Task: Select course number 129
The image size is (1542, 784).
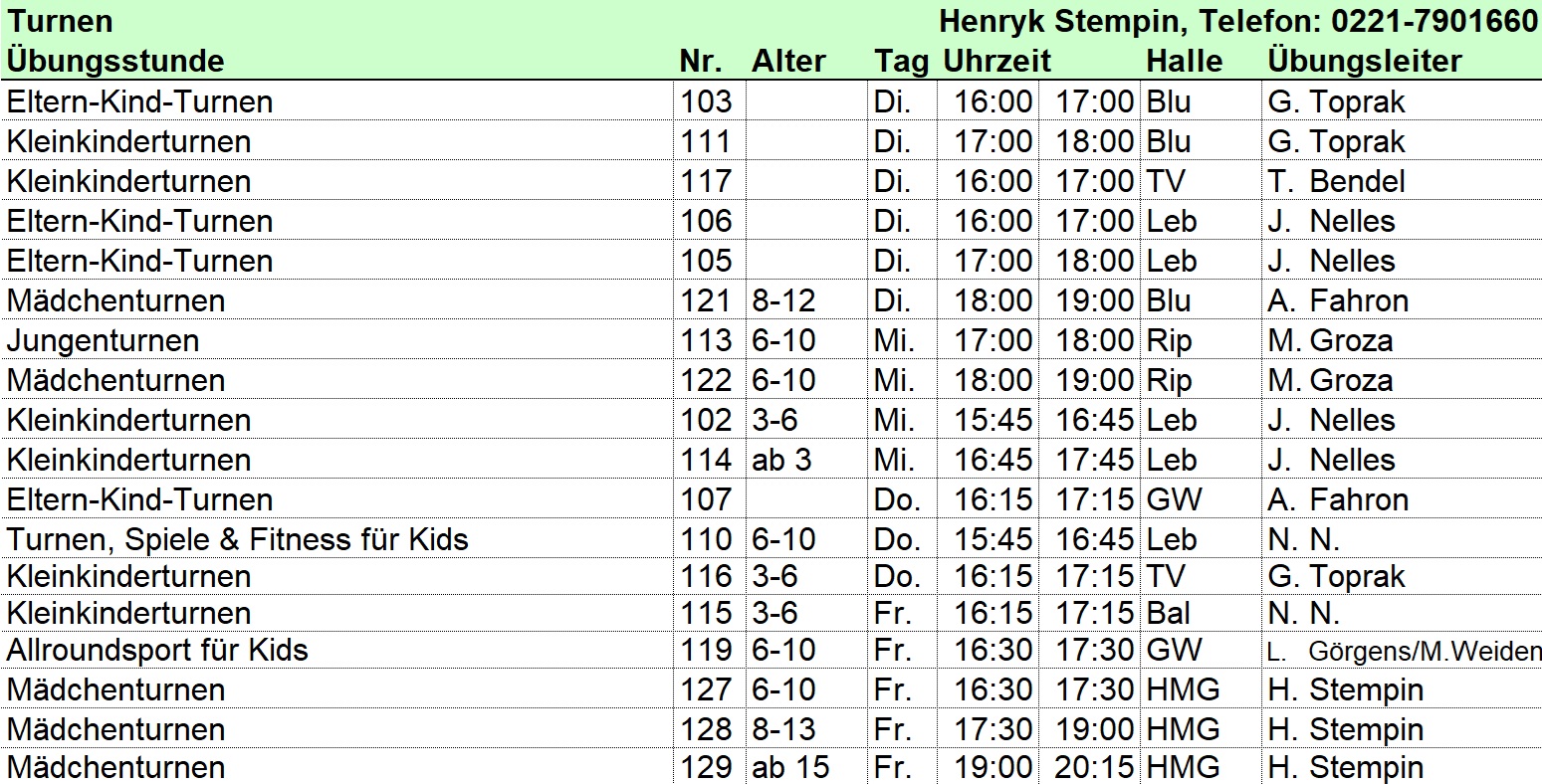Action: tap(706, 767)
